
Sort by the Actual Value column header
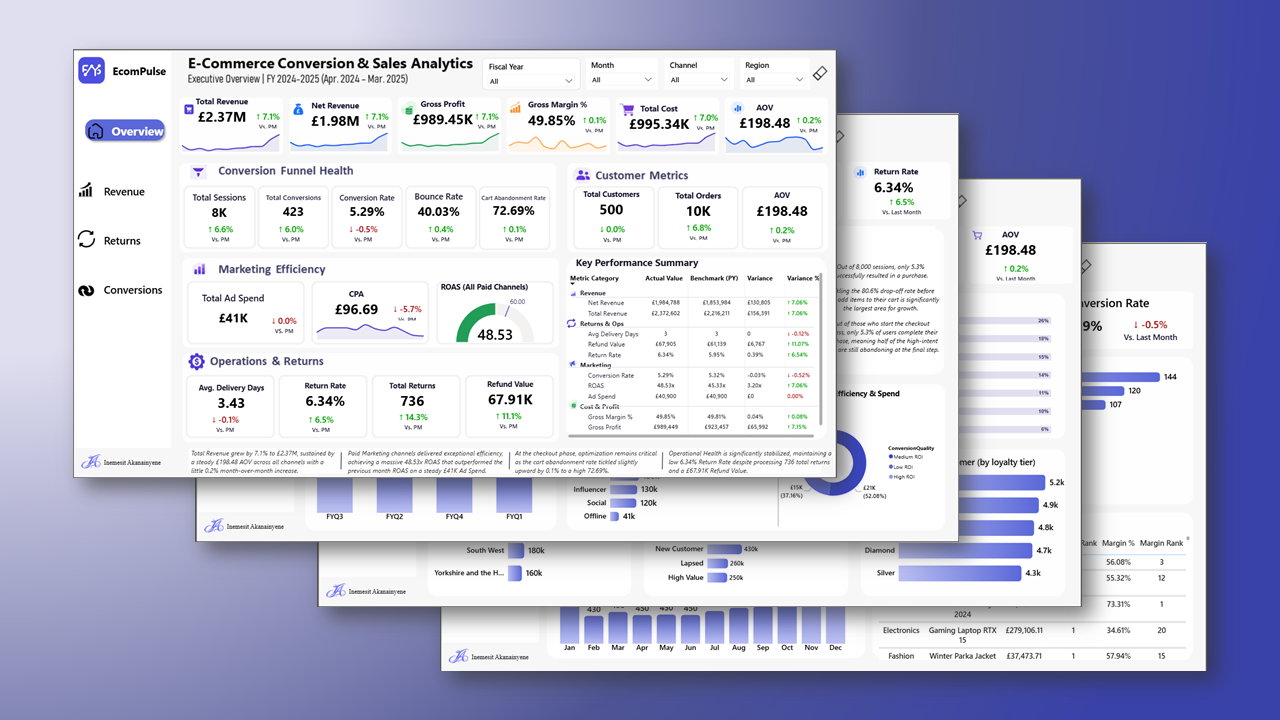click(x=662, y=278)
